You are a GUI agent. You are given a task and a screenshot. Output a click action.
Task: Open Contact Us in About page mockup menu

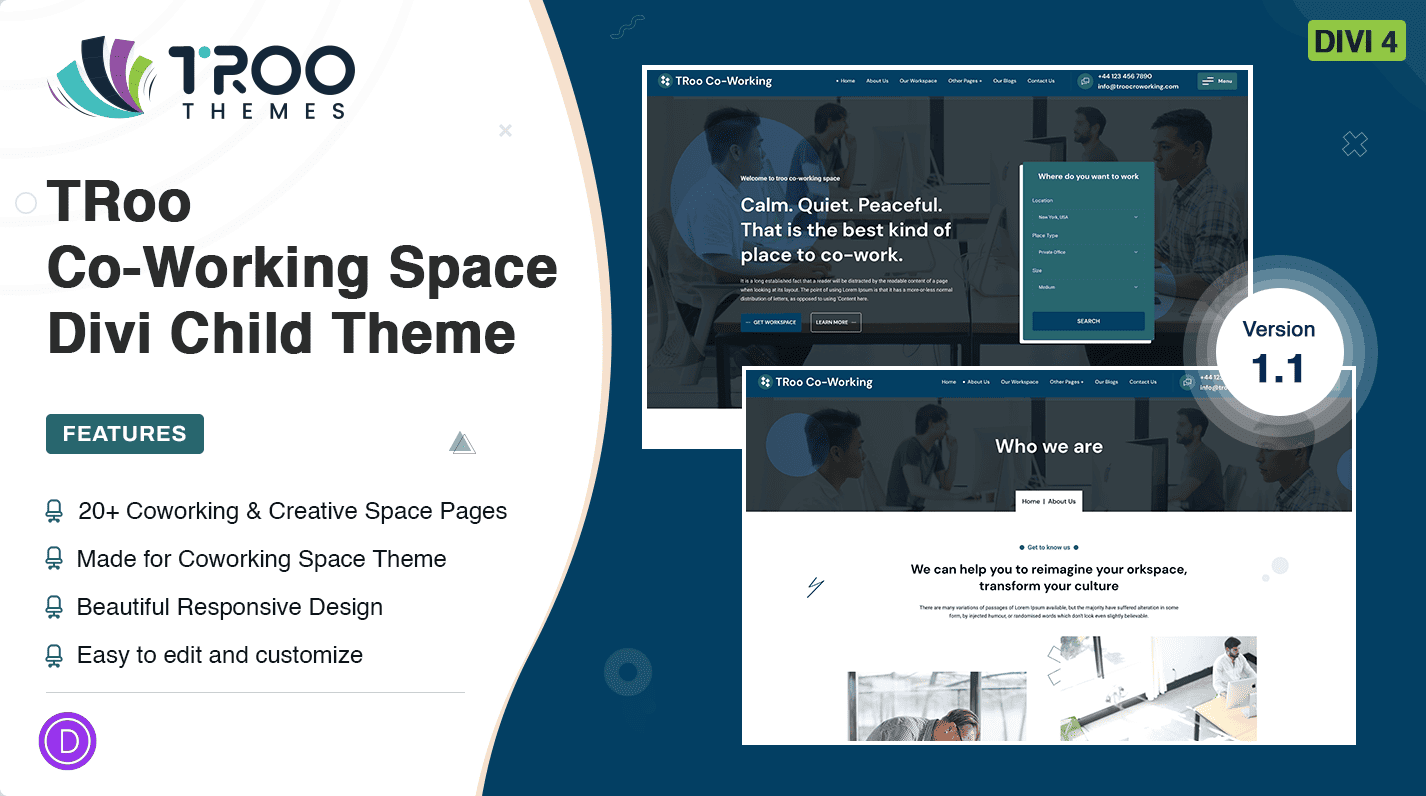pyautogui.click(x=1143, y=382)
